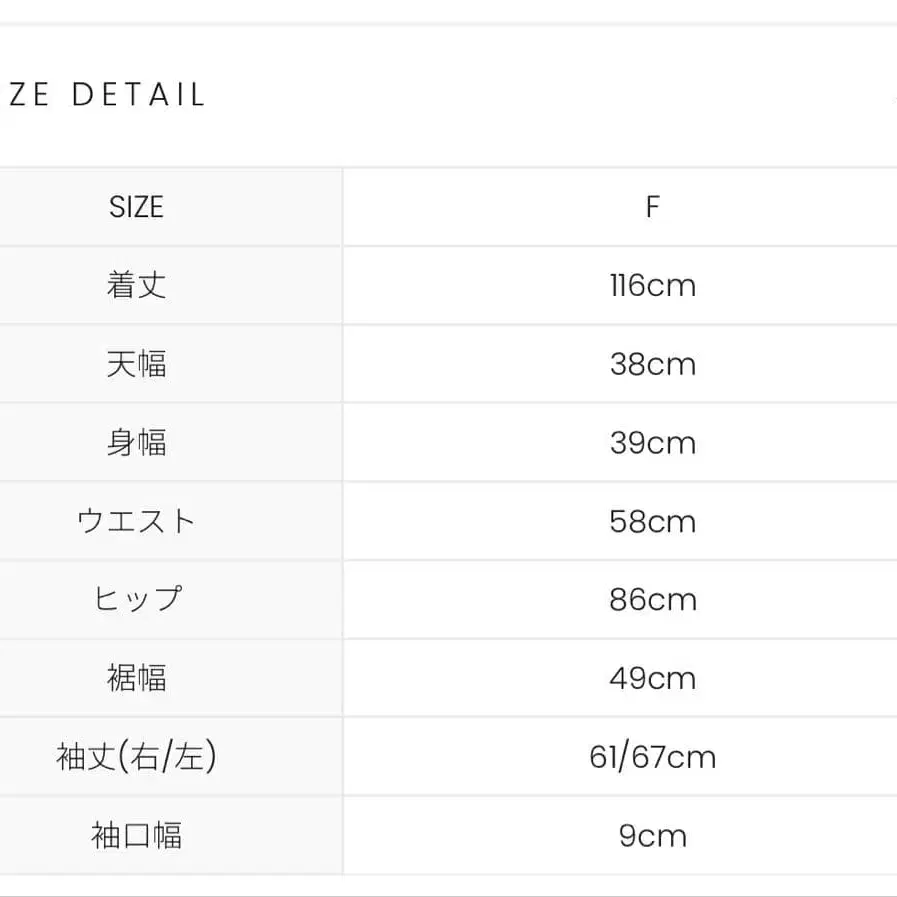Click the 61/67cm sleeve value
Screen dimensions: 897x897
653,757
